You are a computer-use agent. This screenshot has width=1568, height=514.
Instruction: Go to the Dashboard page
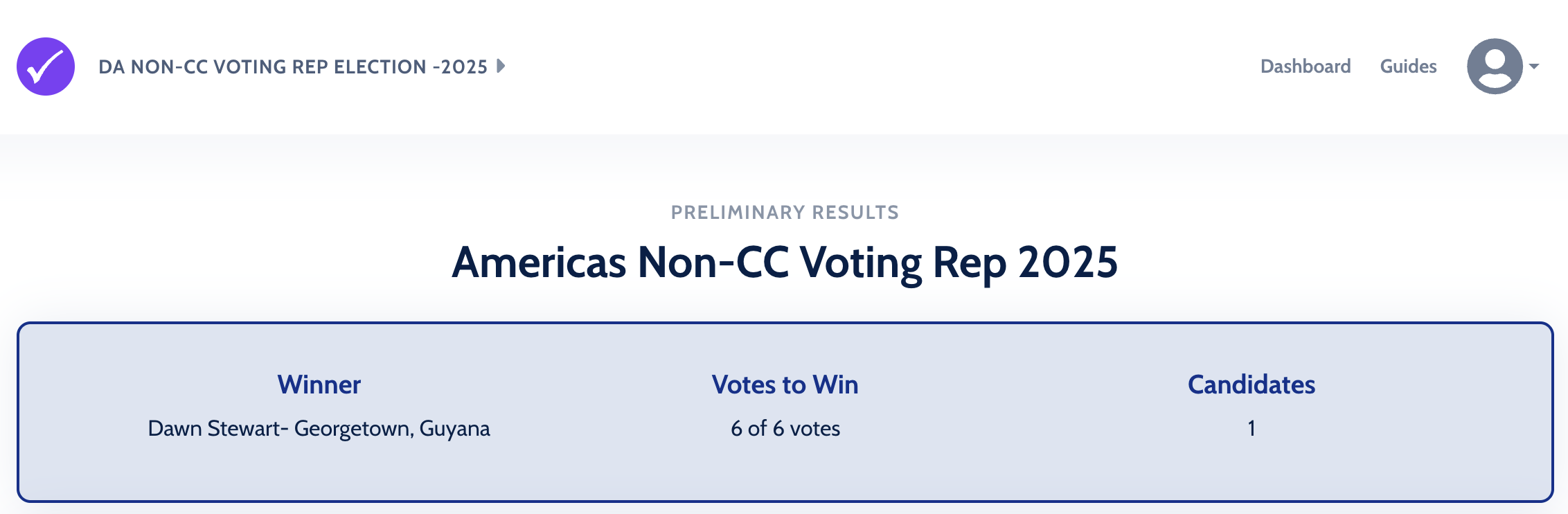tap(1305, 67)
